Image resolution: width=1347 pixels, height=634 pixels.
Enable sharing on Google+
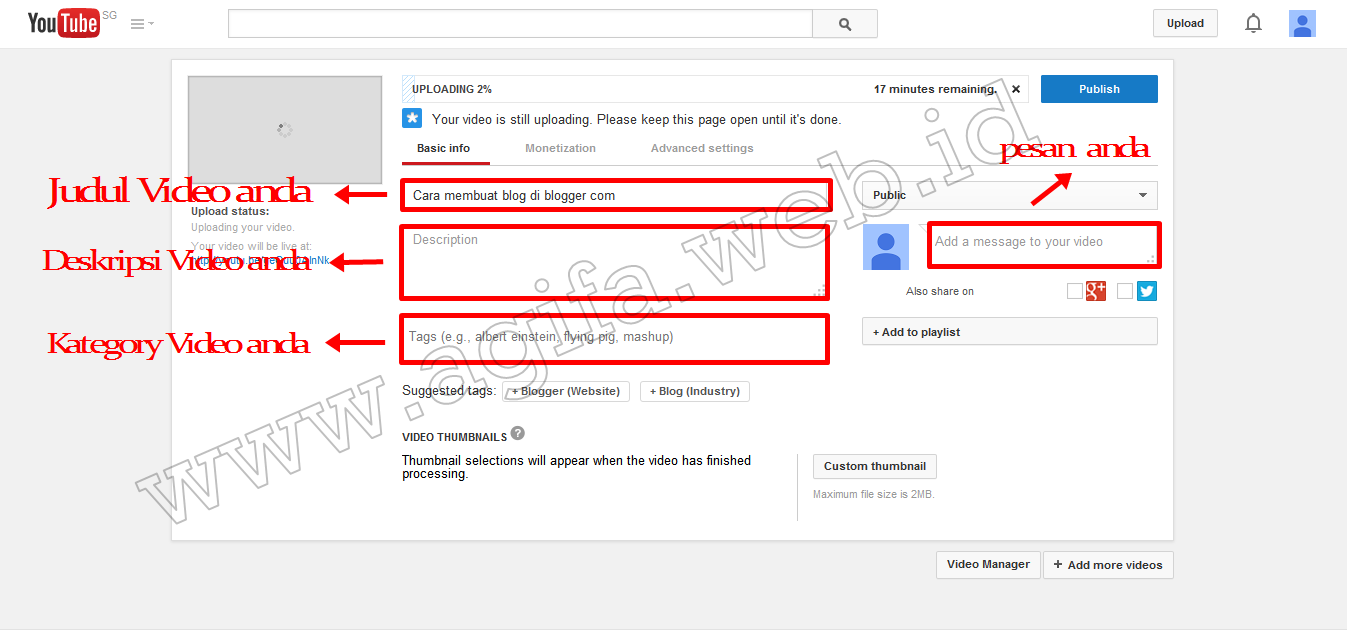click(x=1075, y=291)
